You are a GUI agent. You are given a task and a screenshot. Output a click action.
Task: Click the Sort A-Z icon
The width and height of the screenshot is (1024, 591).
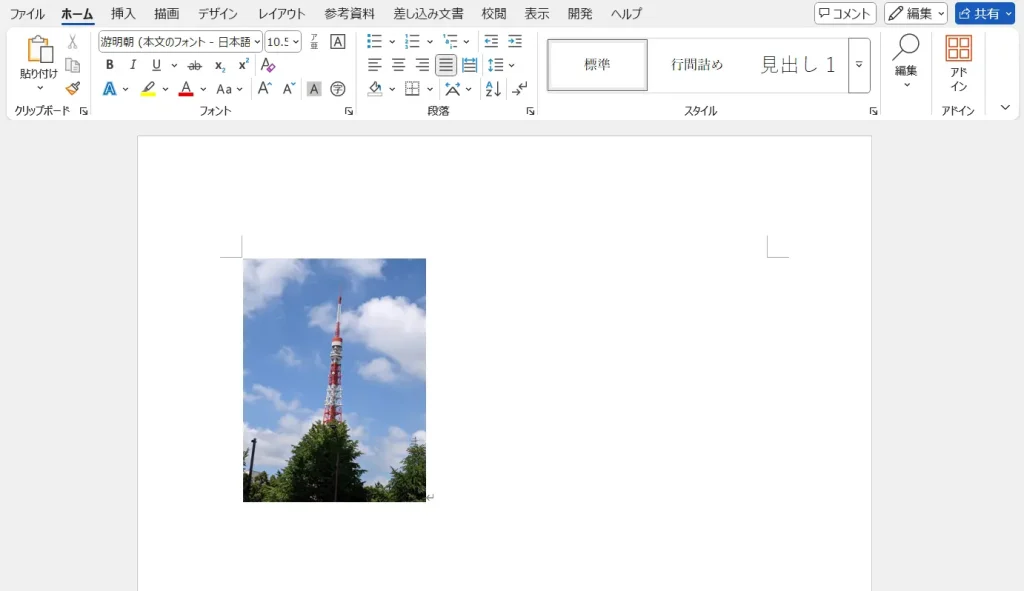click(x=493, y=89)
